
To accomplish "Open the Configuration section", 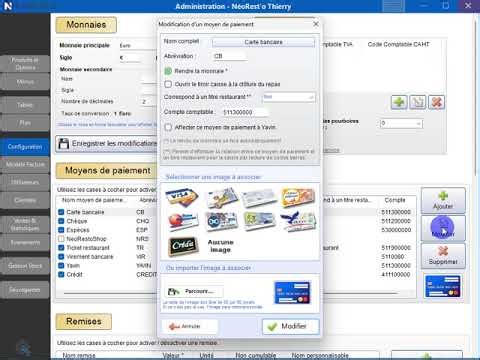I will [x=25, y=147].
